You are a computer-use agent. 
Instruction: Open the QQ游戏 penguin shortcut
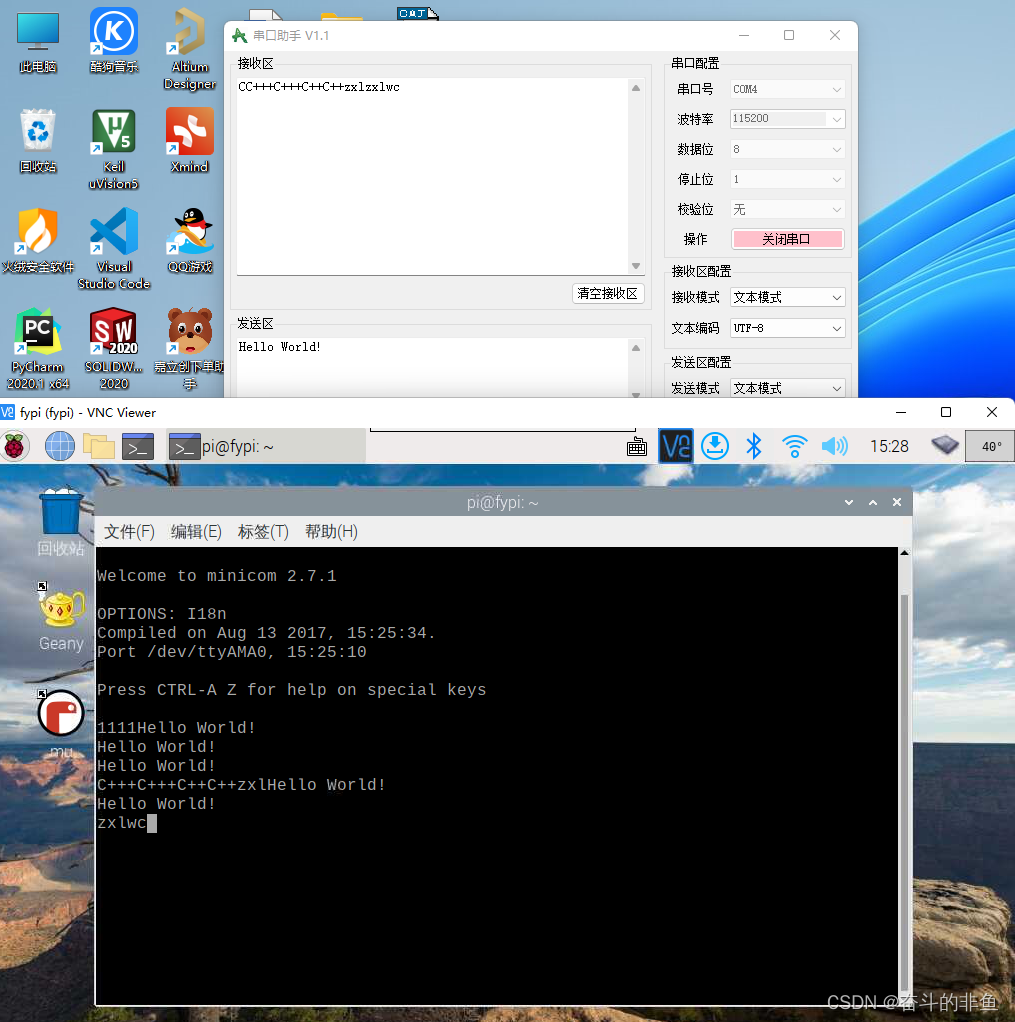click(x=190, y=241)
